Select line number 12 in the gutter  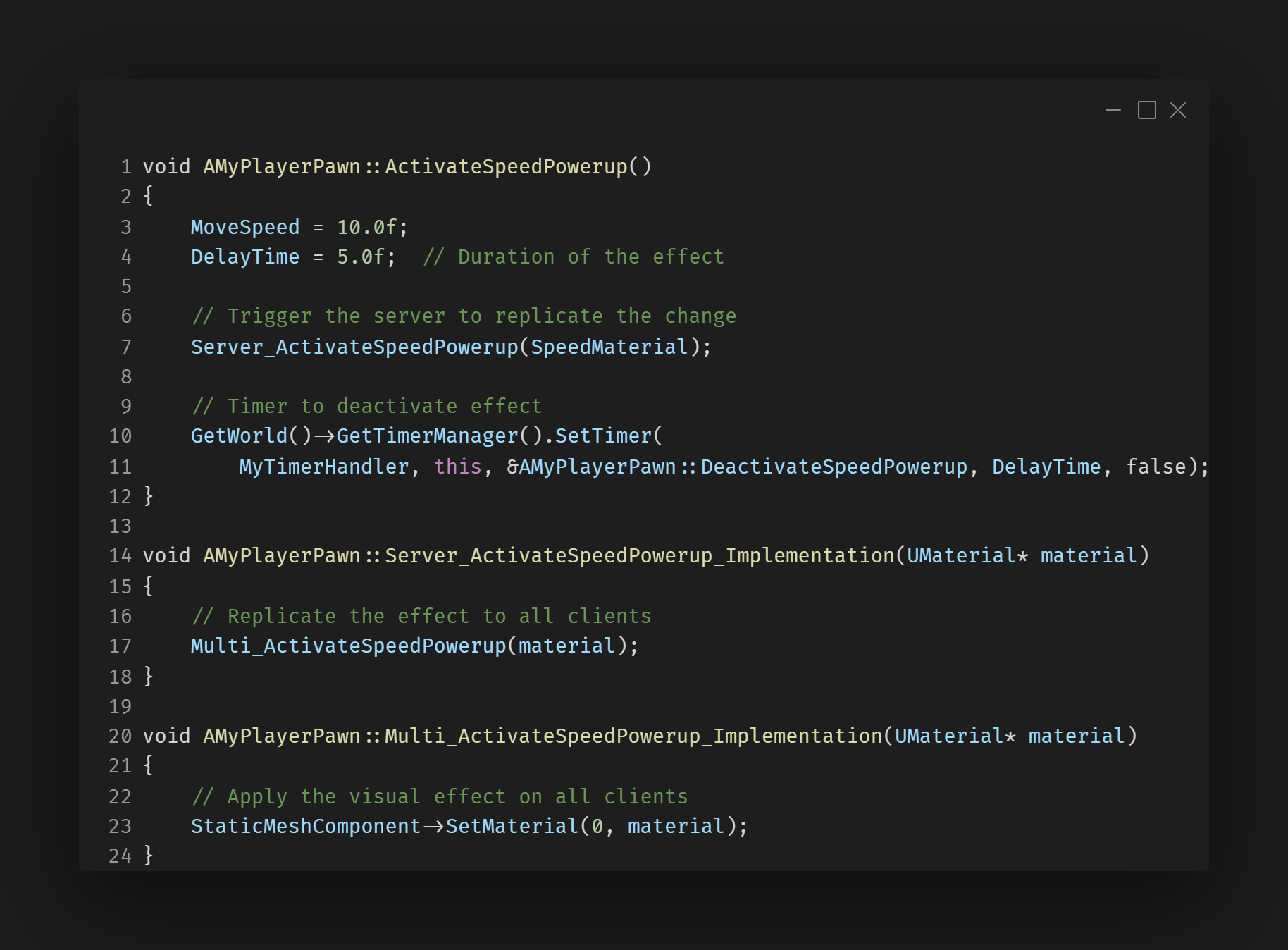(120, 497)
